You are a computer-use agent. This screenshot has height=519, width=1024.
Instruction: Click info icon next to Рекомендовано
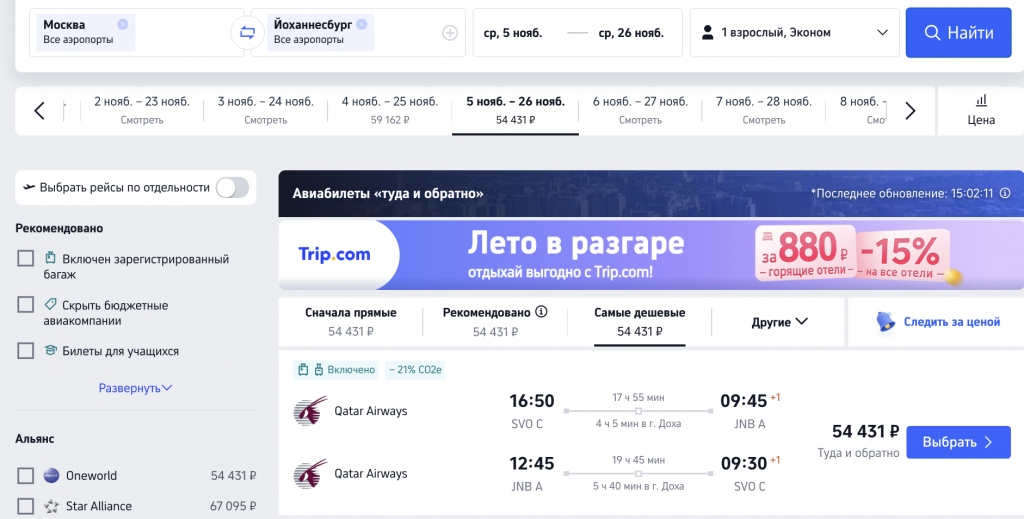pyautogui.click(x=541, y=312)
